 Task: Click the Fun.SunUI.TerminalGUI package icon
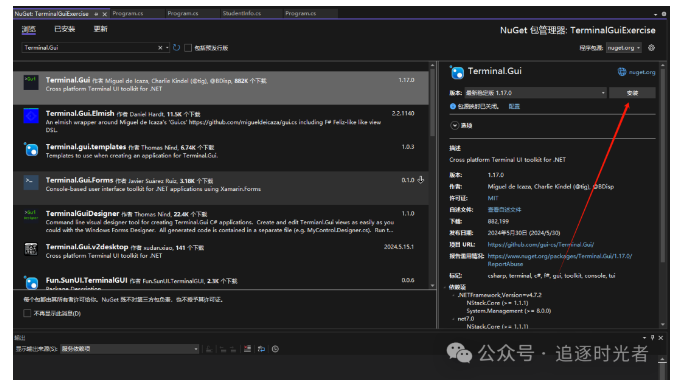tap(31, 282)
